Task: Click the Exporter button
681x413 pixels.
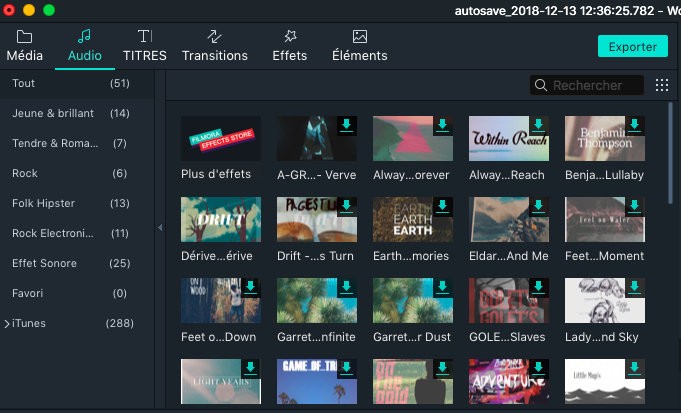Action: click(x=633, y=46)
